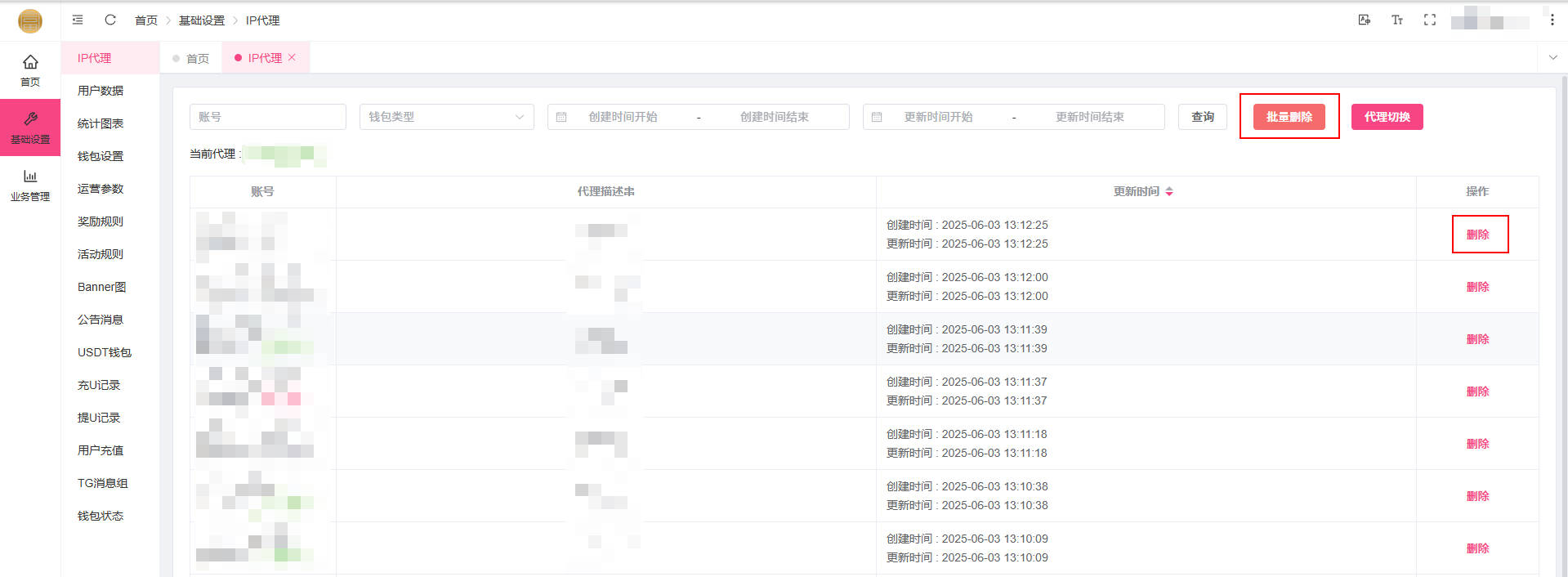Open 用户数据 menu item
The image size is (1568, 577).
pos(101,91)
